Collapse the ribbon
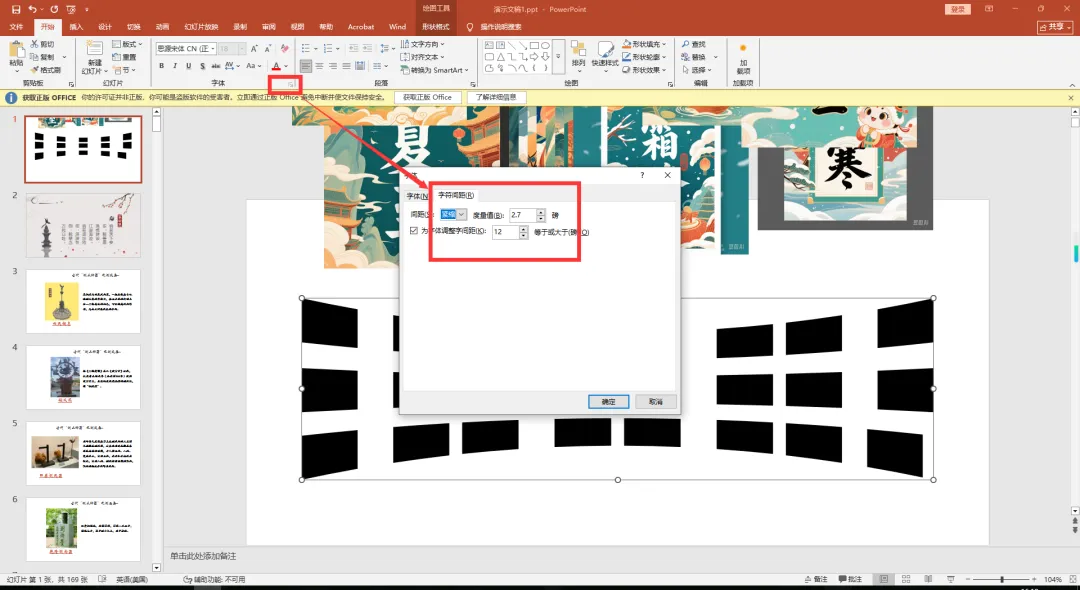1080x590 pixels. (1072, 85)
